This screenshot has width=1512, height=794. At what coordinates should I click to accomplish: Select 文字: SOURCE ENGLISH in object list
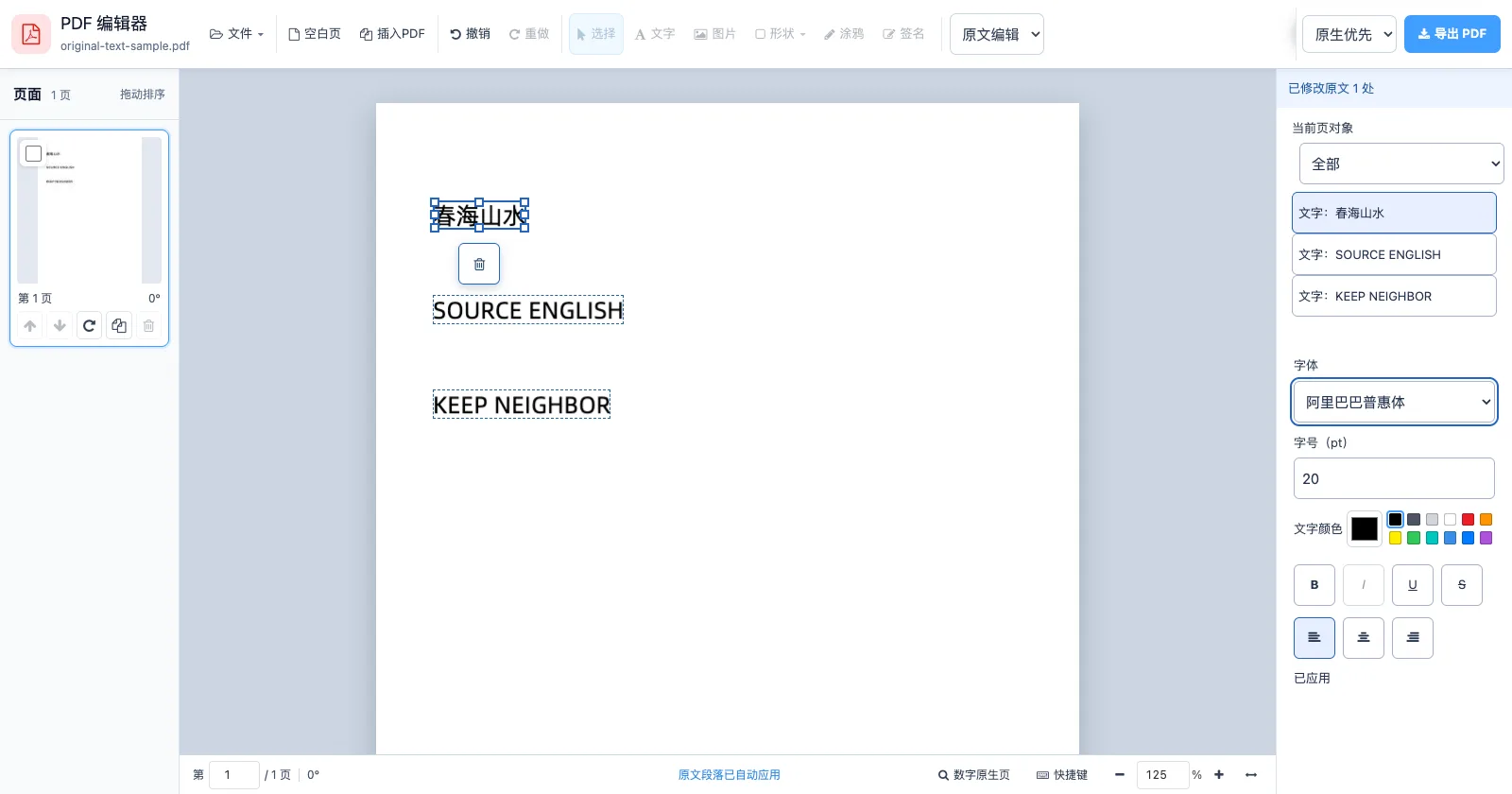1395,254
